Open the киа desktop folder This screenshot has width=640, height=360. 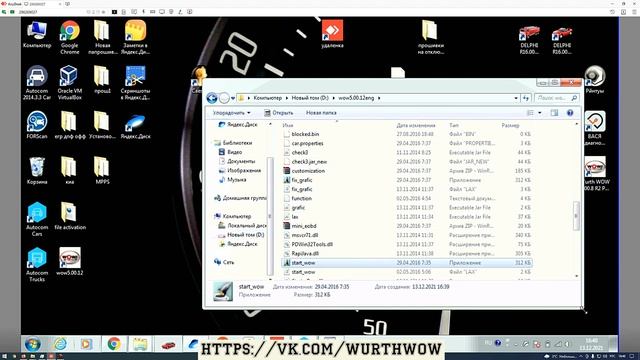pos(69,171)
